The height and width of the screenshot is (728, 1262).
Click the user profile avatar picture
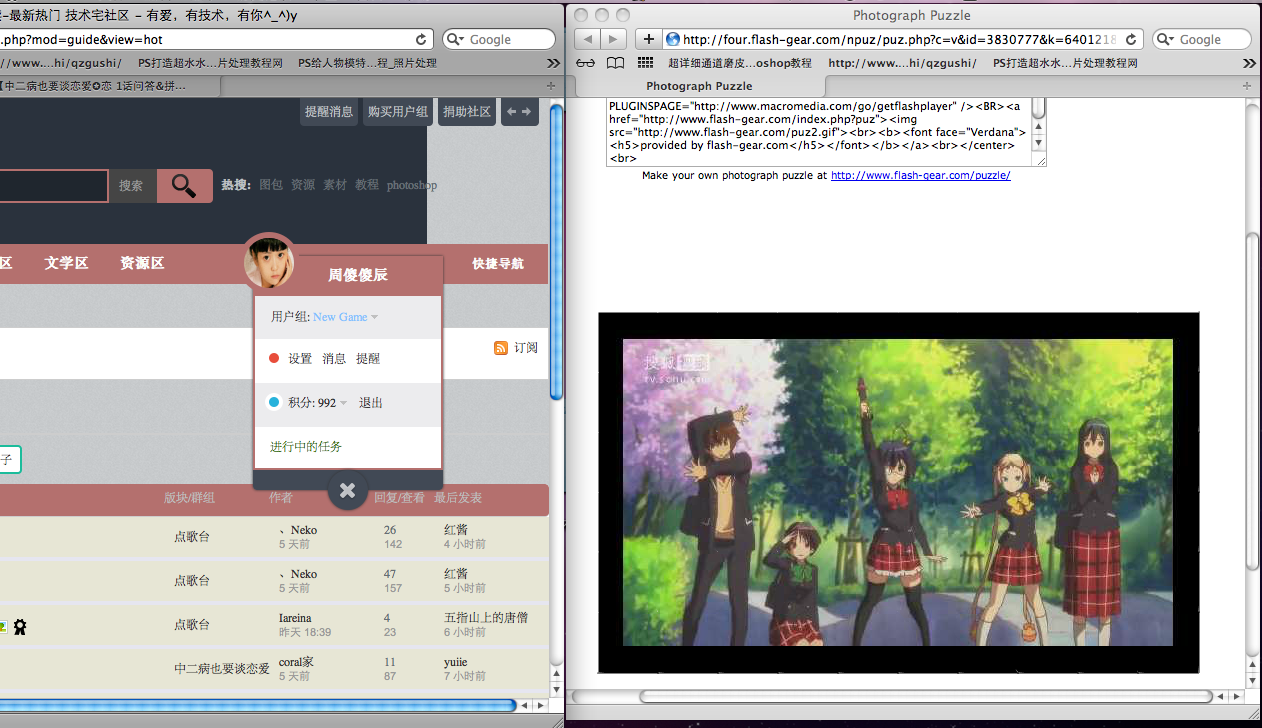click(269, 262)
